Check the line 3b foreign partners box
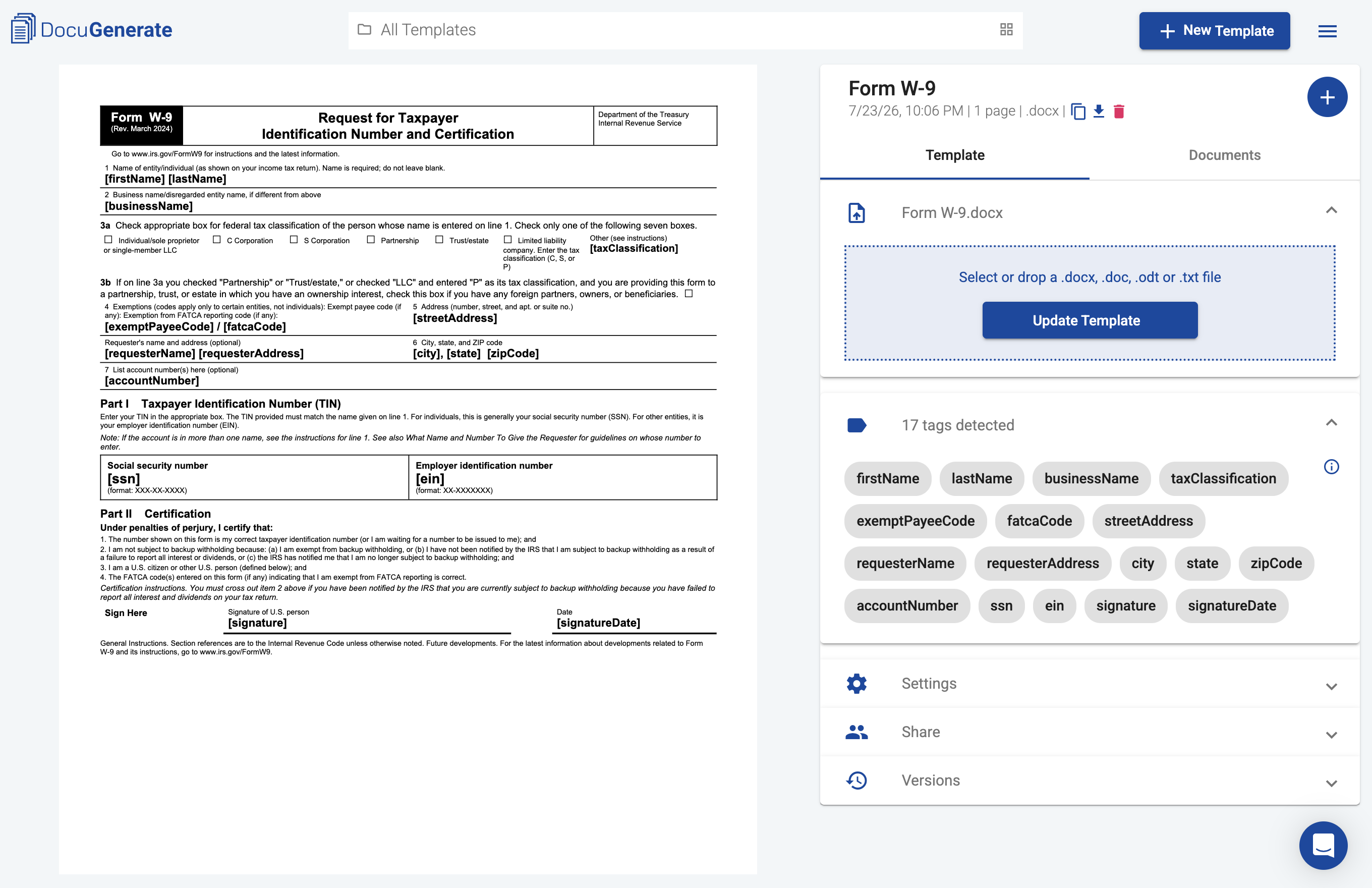 pos(689,294)
